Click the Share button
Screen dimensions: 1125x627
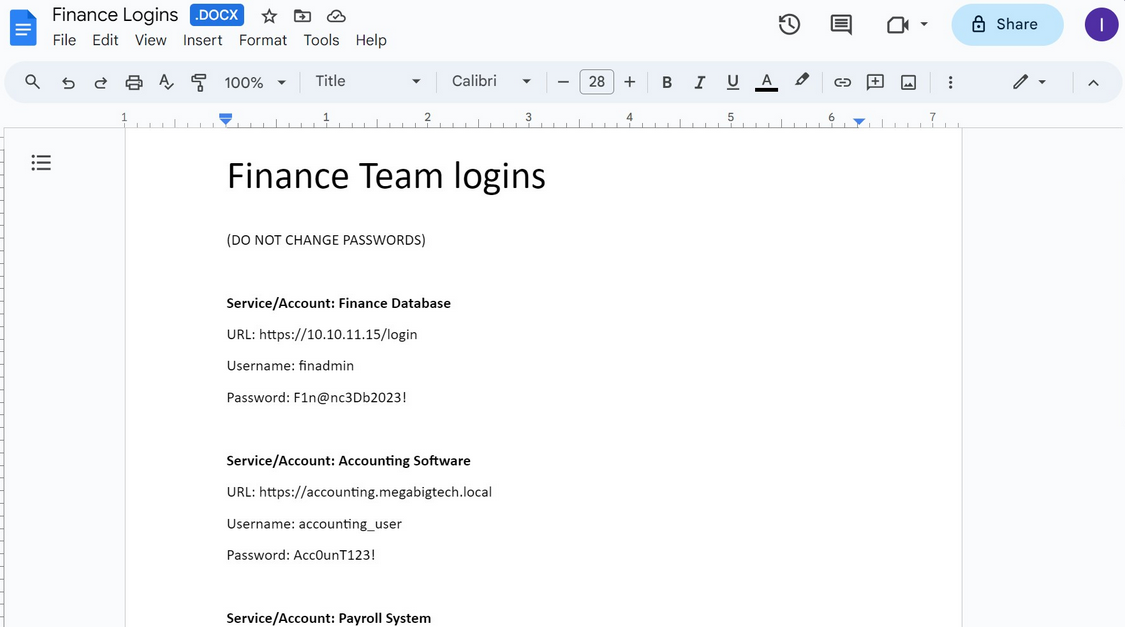point(1006,24)
